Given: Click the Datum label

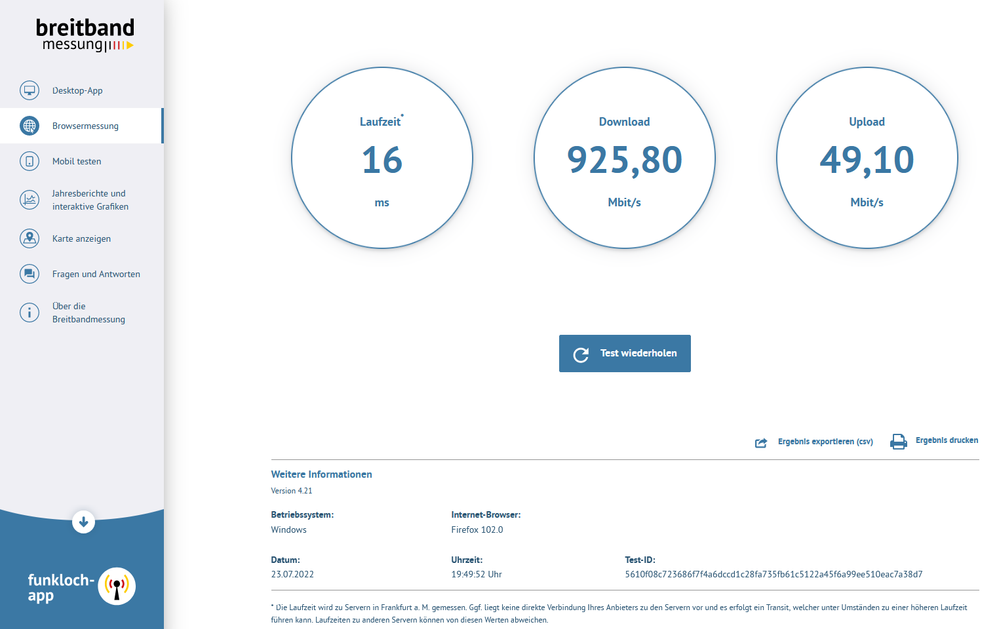Looking at the screenshot, I should coord(285,560).
